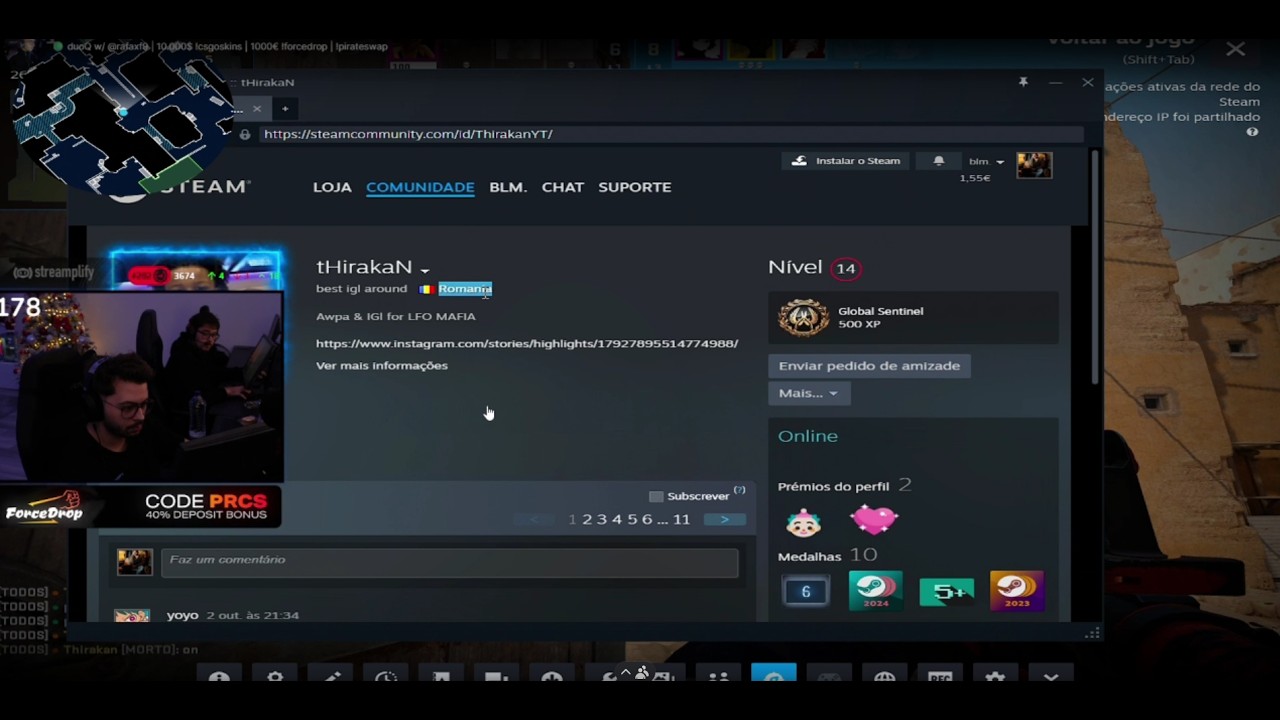Open the COMUNIDADE menu

tap(420, 187)
